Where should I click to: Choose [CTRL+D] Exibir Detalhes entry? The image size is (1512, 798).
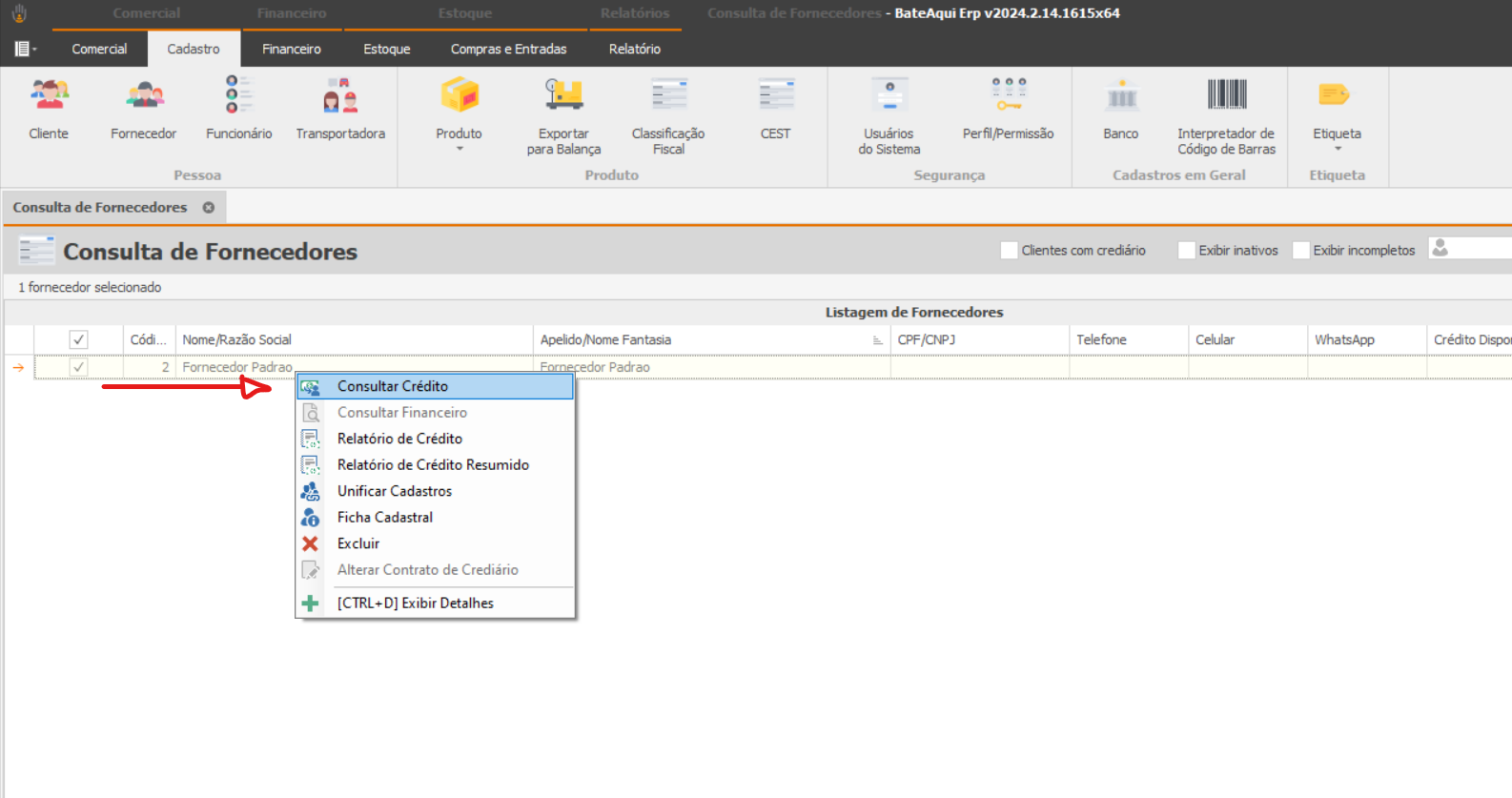[435, 603]
